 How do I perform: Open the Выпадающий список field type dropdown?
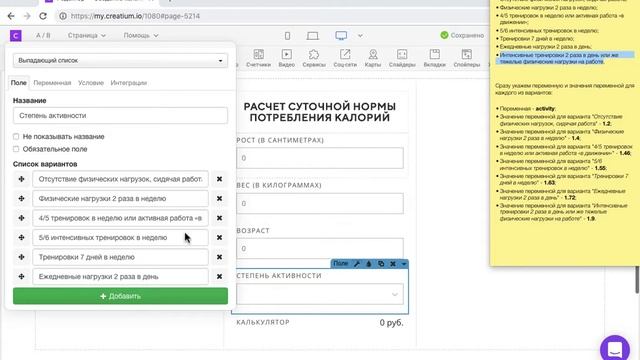120,60
